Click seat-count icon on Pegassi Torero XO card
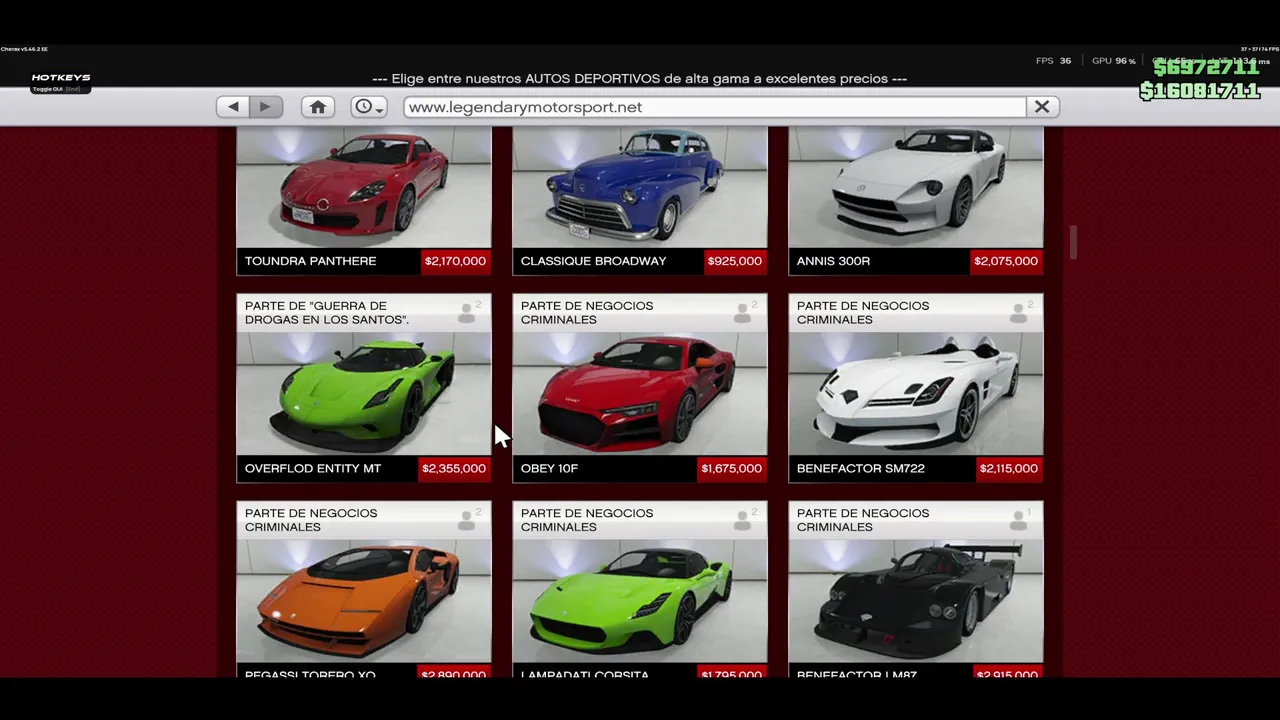Viewport: 1280px width, 720px height. point(467,520)
